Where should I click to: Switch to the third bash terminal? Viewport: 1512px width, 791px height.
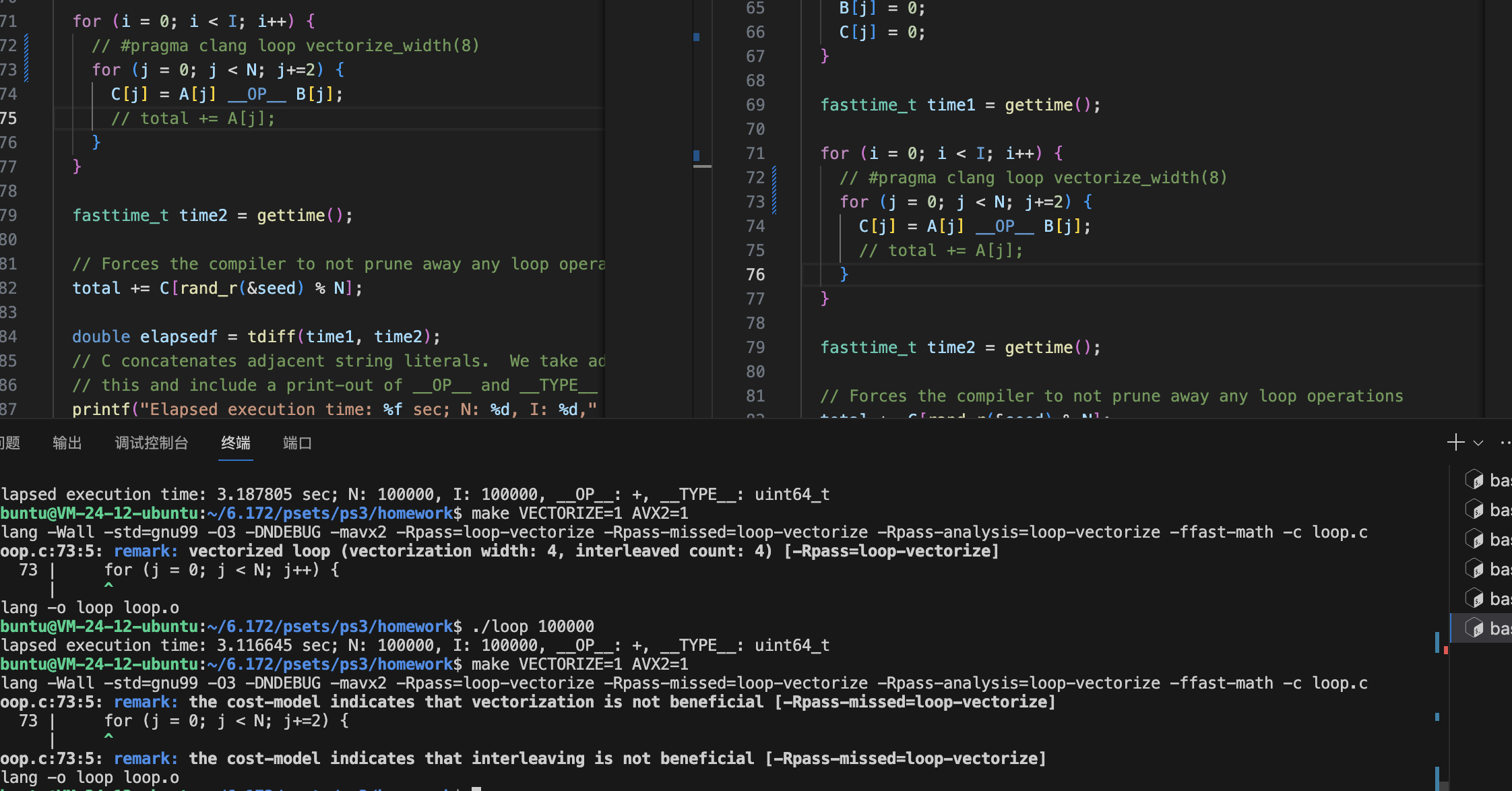point(1488,539)
